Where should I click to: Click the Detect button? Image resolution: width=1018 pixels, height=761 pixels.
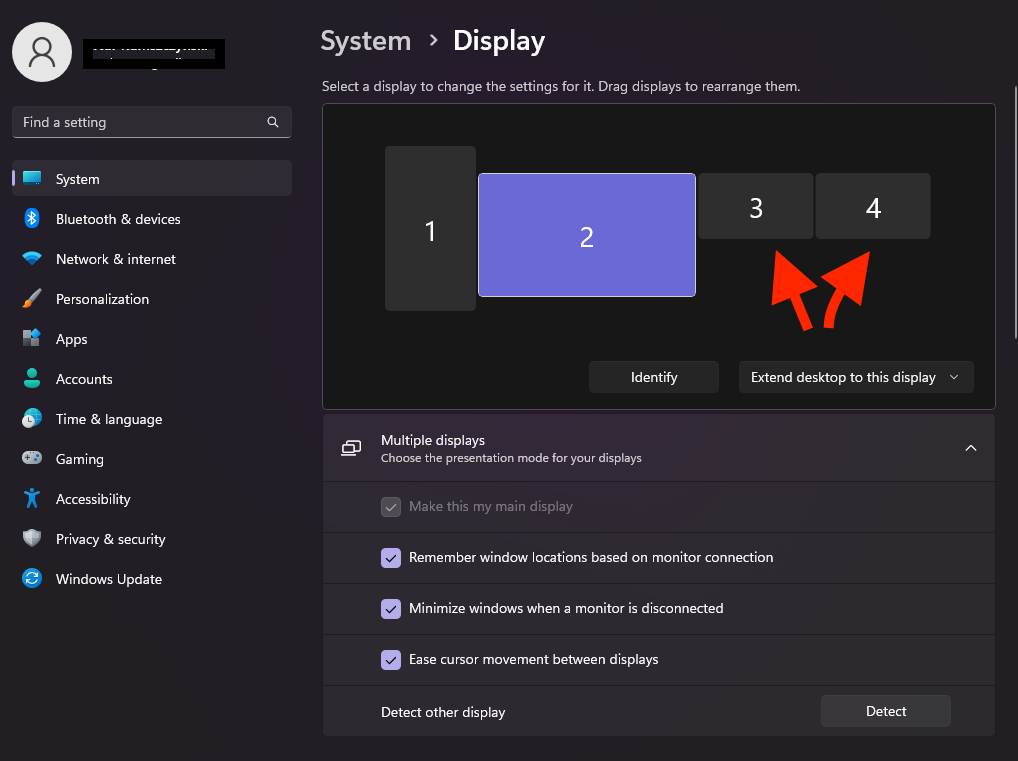886,711
